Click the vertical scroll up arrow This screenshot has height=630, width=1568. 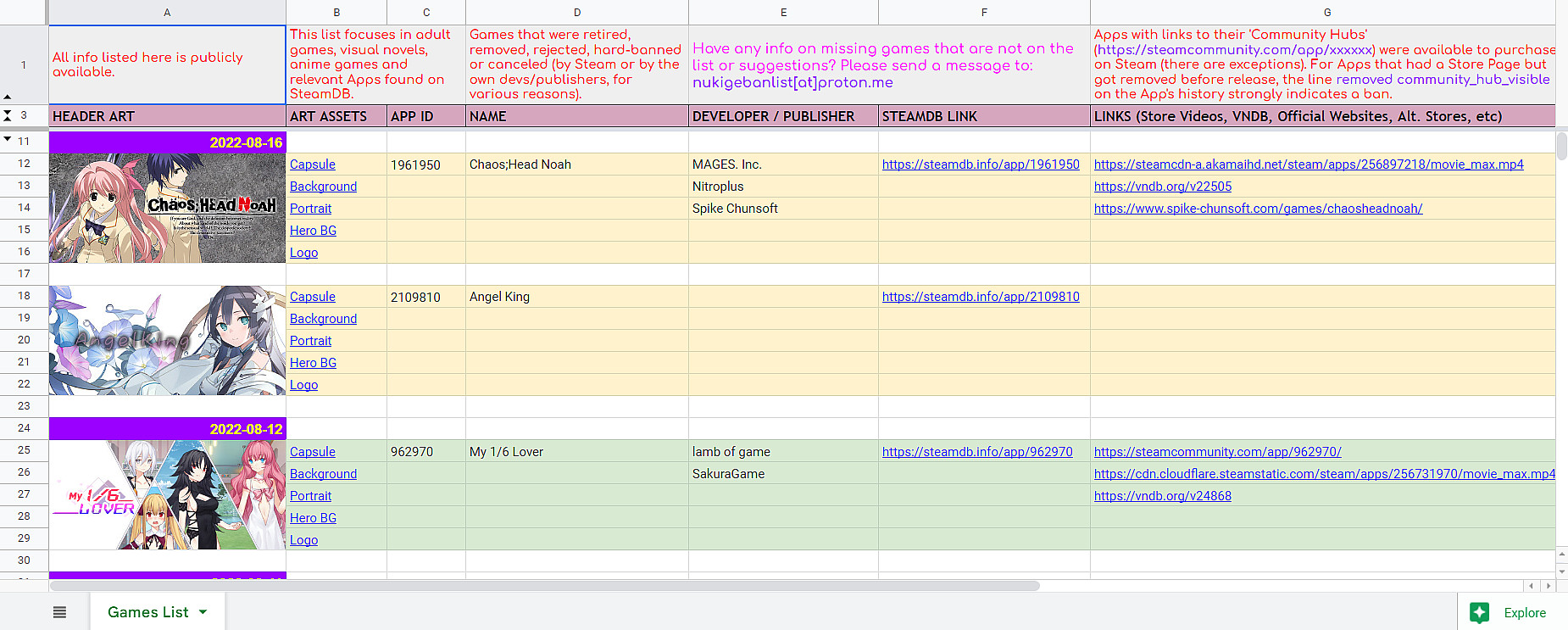1561,555
